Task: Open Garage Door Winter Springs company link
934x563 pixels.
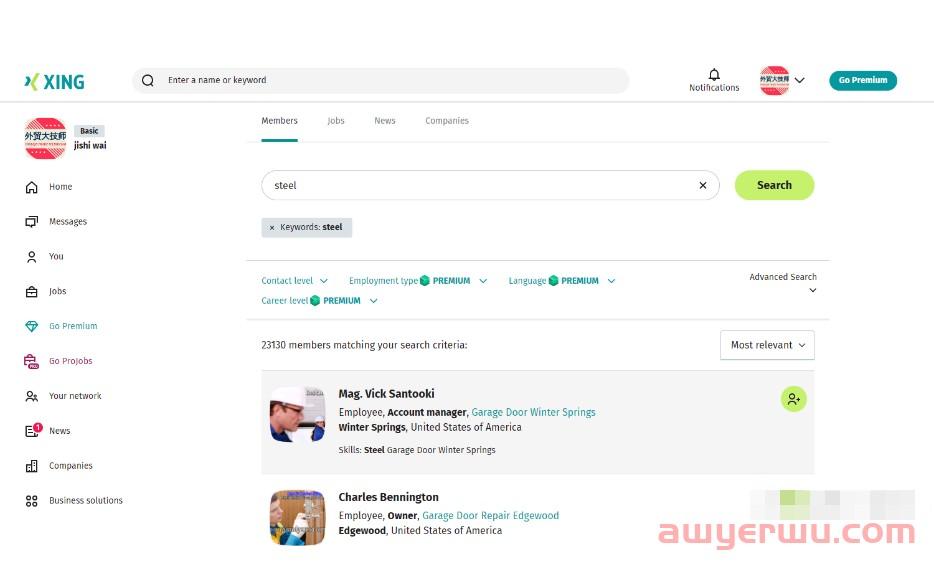Action: [x=533, y=412]
